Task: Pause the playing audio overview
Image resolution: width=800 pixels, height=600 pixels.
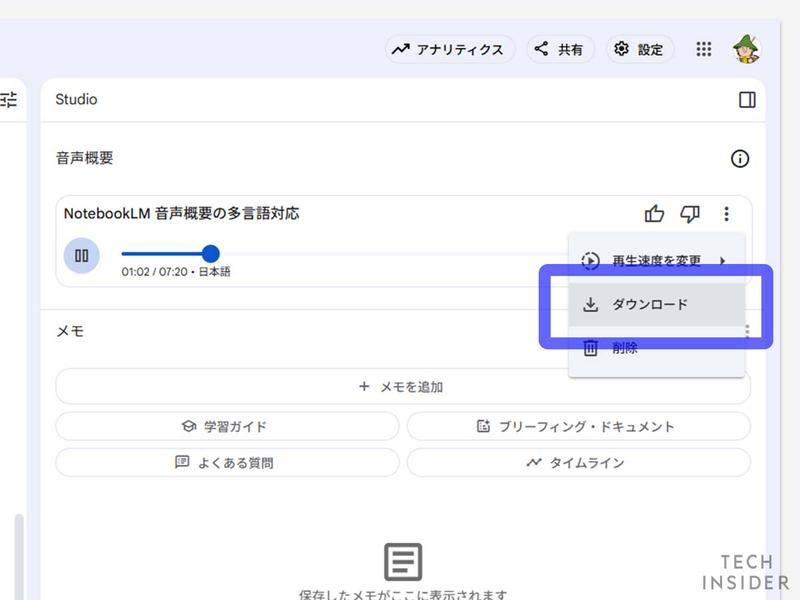Action: pos(82,256)
